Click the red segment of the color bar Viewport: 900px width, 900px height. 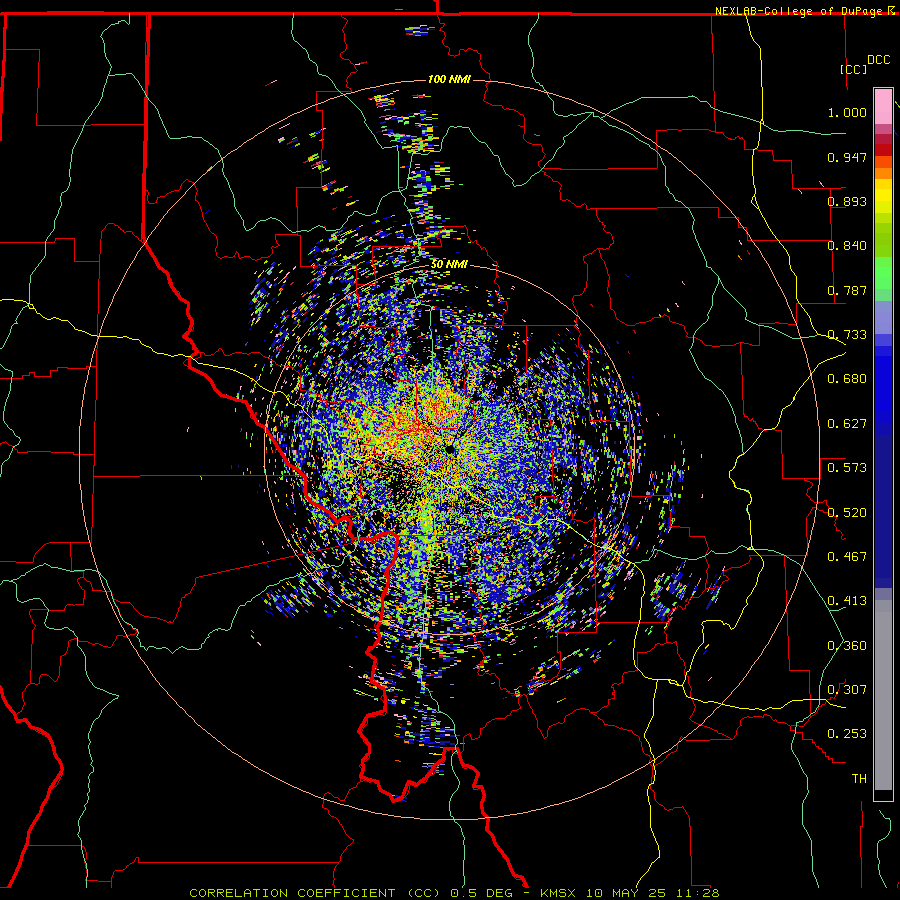[883, 150]
